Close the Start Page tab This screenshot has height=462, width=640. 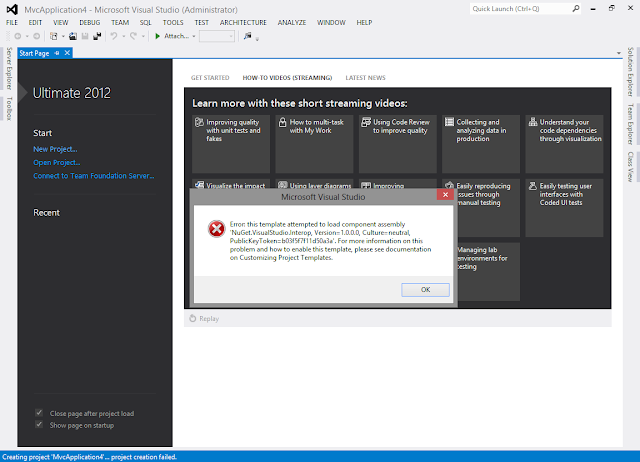pyautogui.click(x=67, y=53)
